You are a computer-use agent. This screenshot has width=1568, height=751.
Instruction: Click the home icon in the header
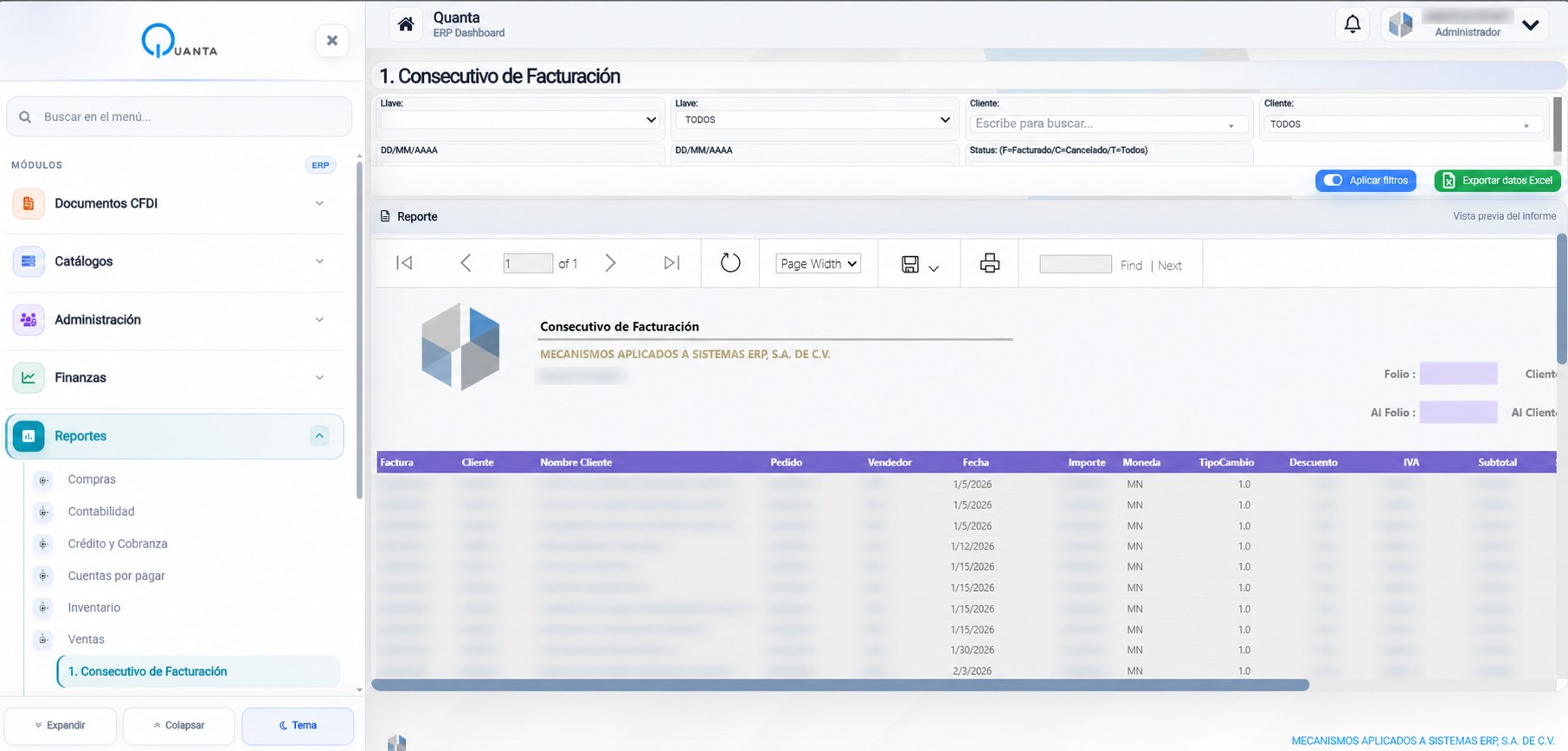[405, 24]
